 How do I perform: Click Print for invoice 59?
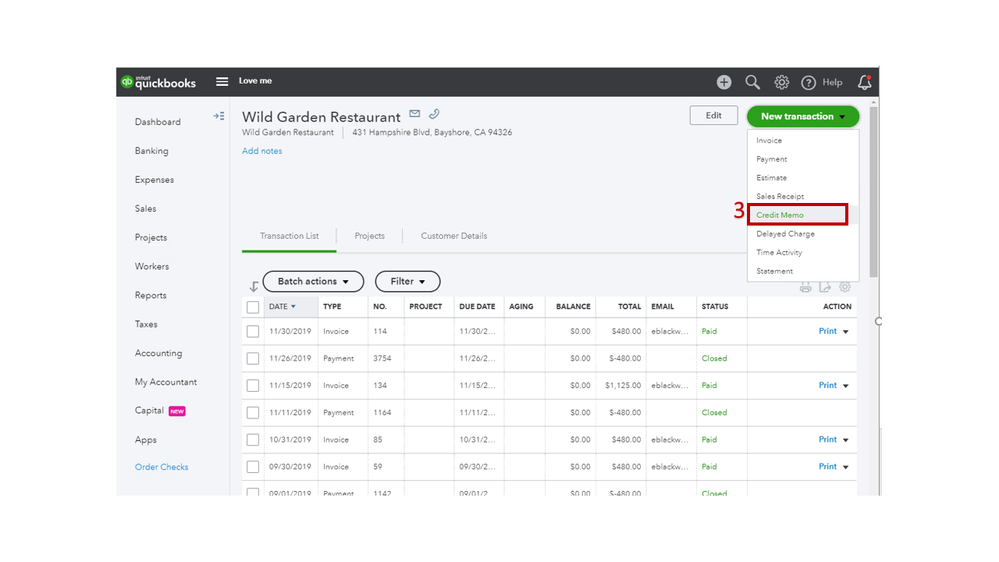tap(828, 467)
